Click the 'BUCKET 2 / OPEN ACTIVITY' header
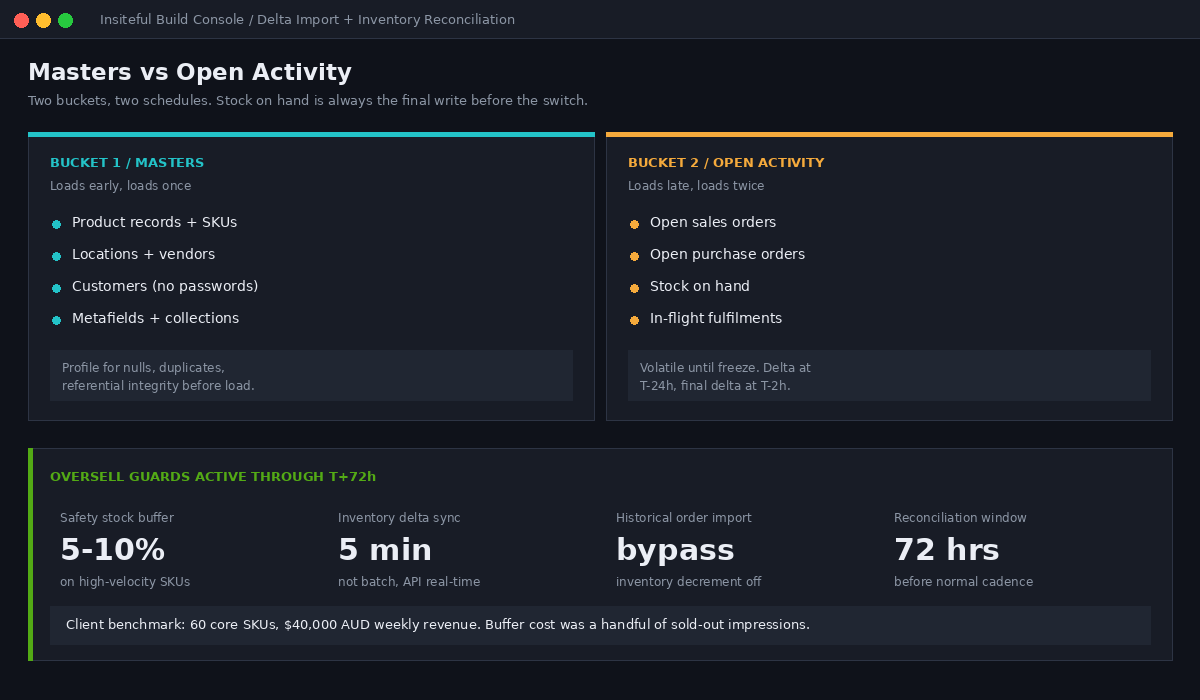The width and height of the screenshot is (1200, 700). tap(726, 163)
